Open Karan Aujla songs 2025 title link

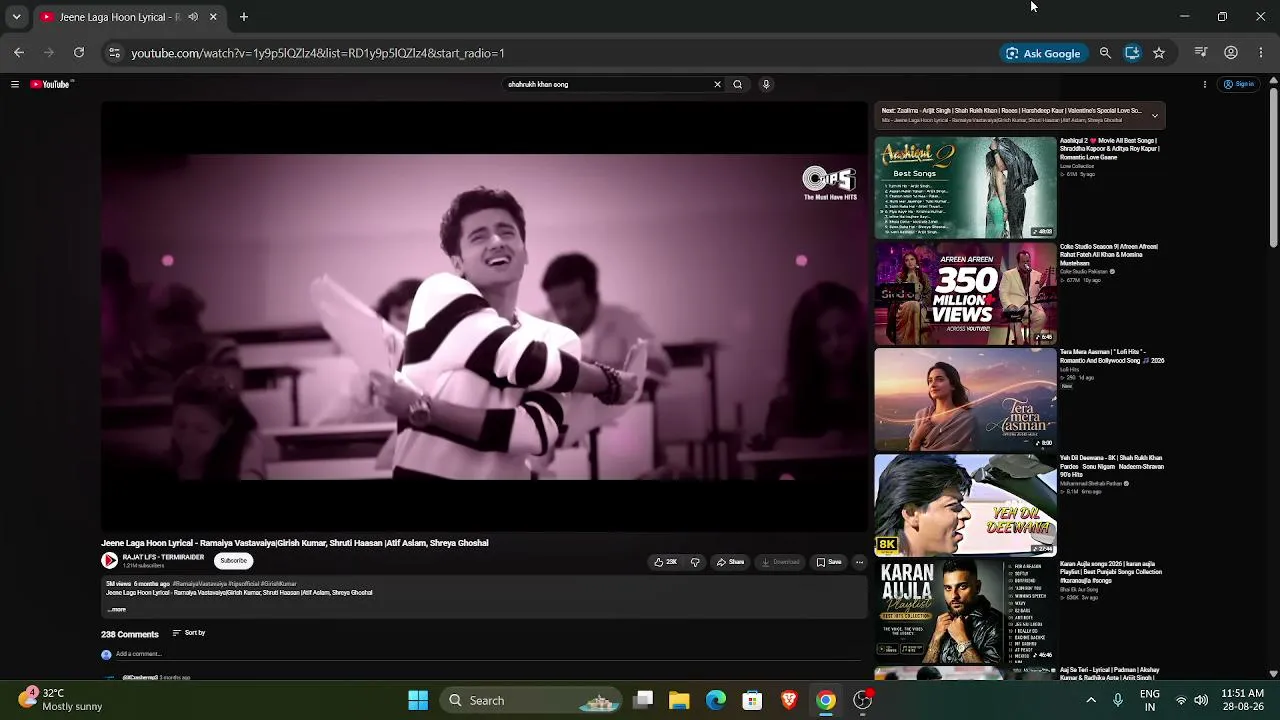tap(1111, 572)
